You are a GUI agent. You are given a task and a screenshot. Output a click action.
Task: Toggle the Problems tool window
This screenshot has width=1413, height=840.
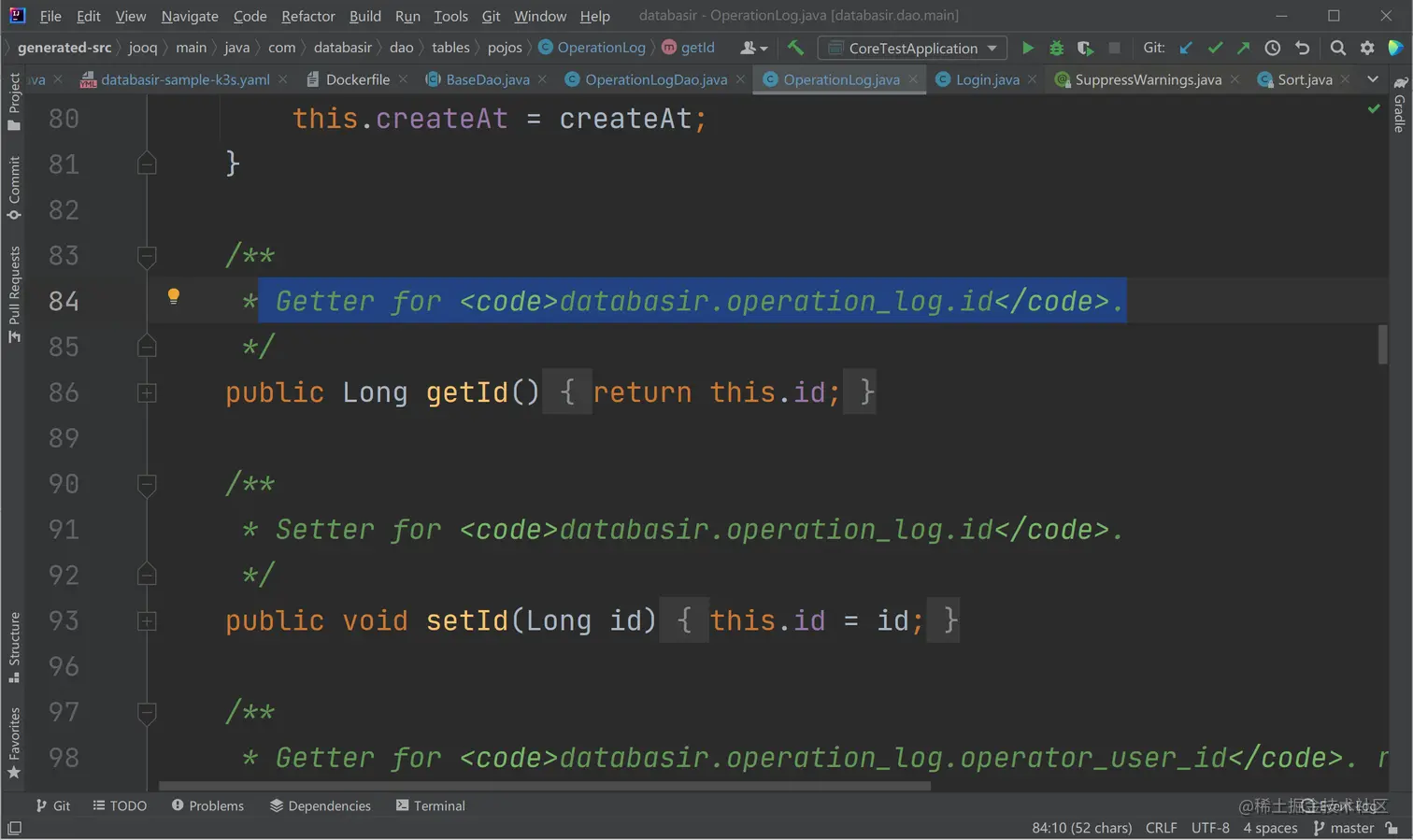point(207,805)
